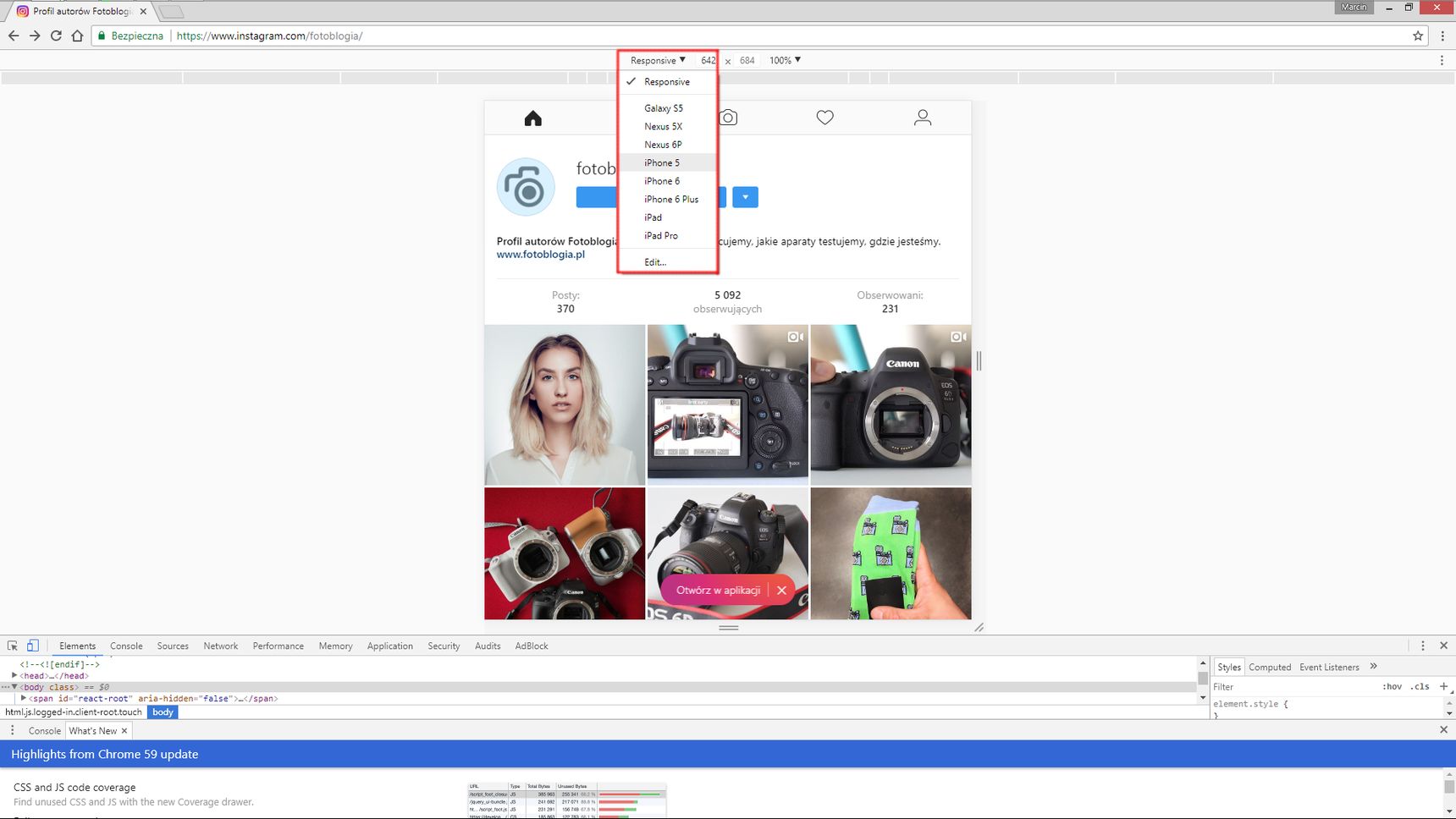The width and height of the screenshot is (1456, 819).
Task: Switch to the Sources tab
Action: pyautogui.click(x=173, y=646)
